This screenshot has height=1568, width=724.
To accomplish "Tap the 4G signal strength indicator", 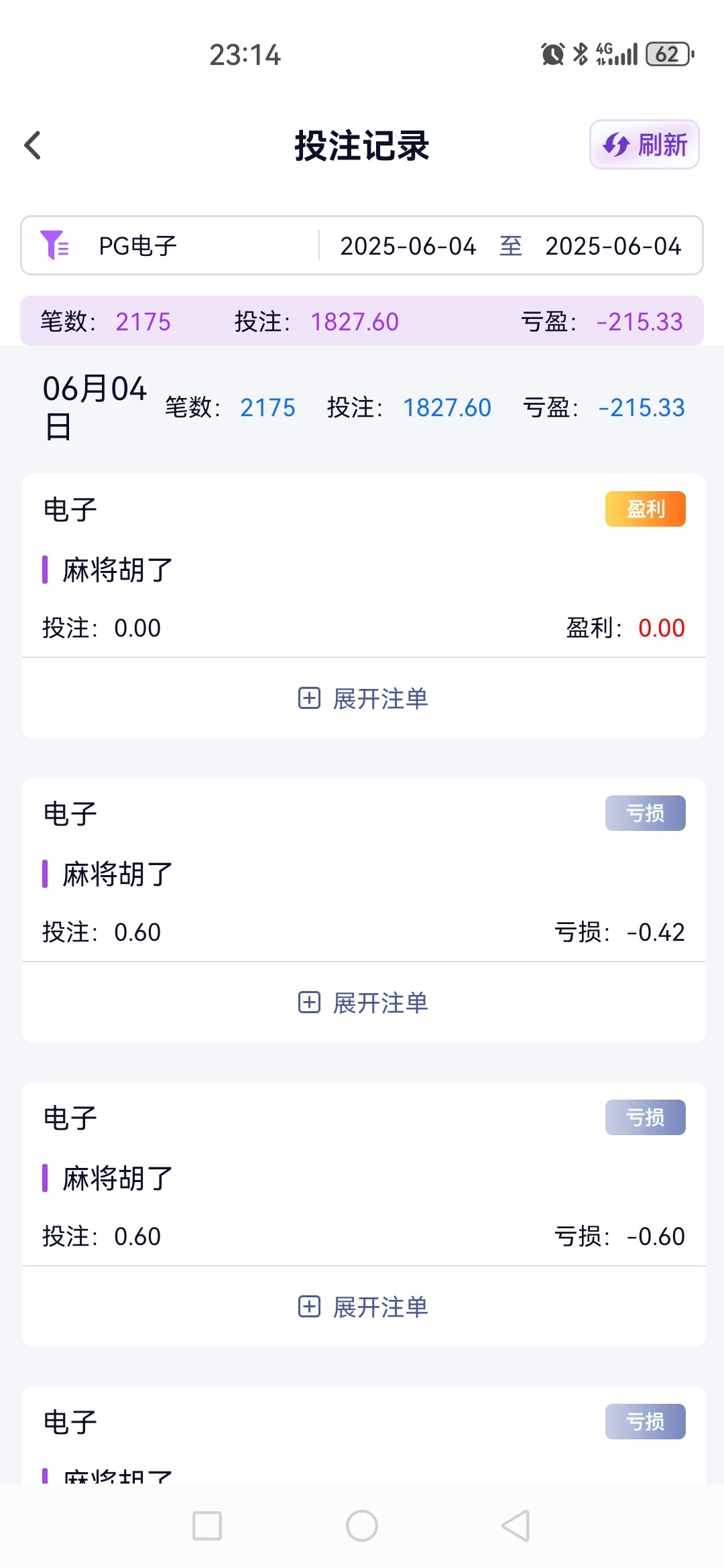I will tap(617, 54).
